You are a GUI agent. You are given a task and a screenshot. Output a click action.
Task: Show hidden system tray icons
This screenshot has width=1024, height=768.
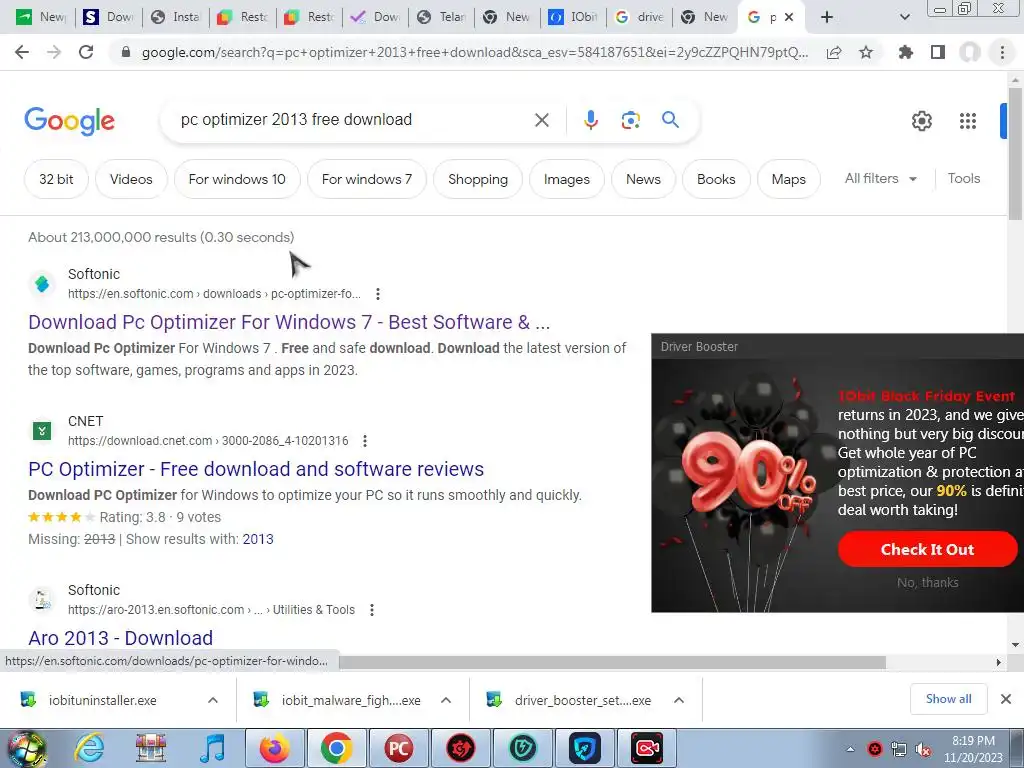tap(850, 749)
